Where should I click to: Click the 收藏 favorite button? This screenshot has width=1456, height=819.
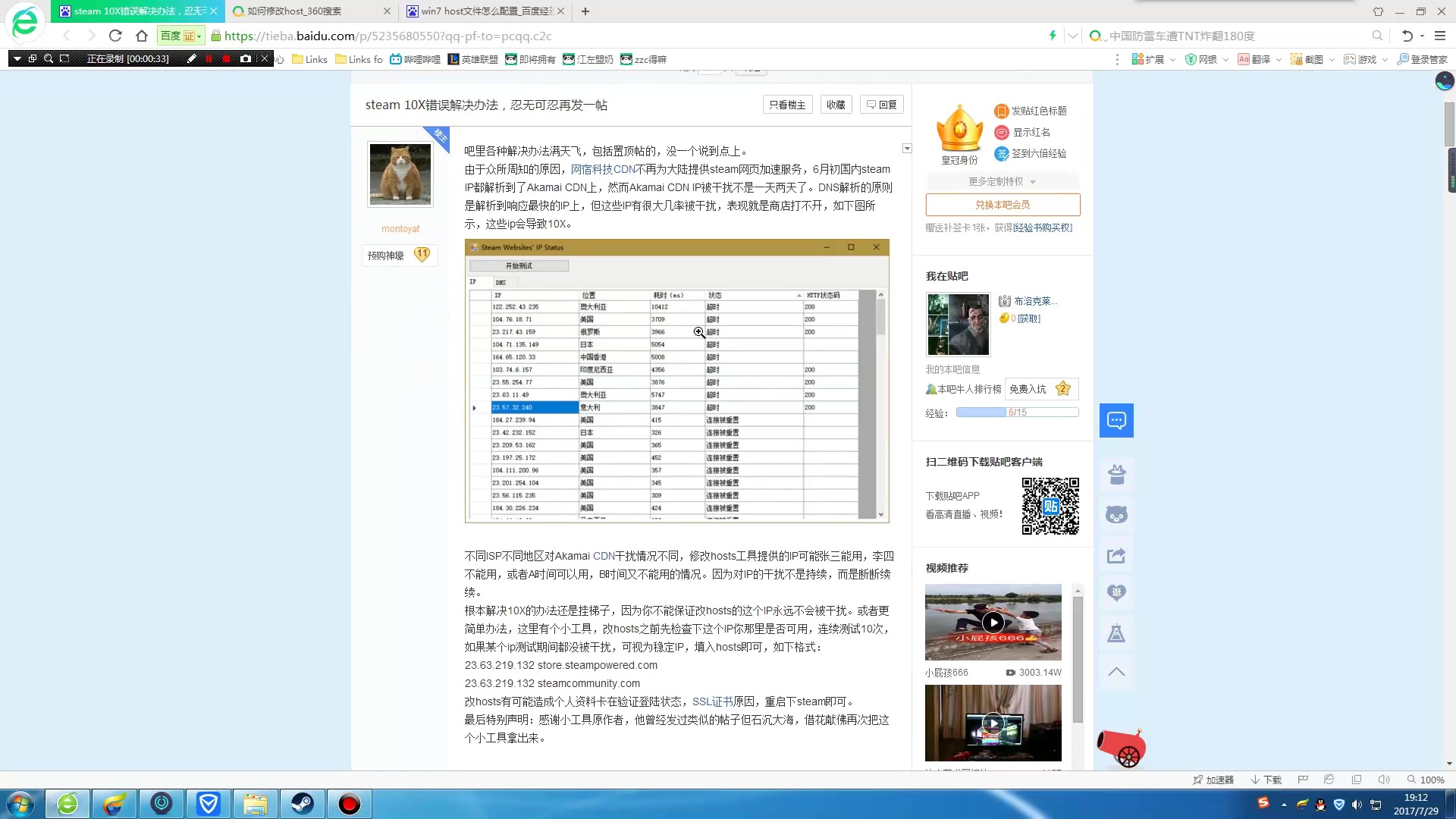836,105
